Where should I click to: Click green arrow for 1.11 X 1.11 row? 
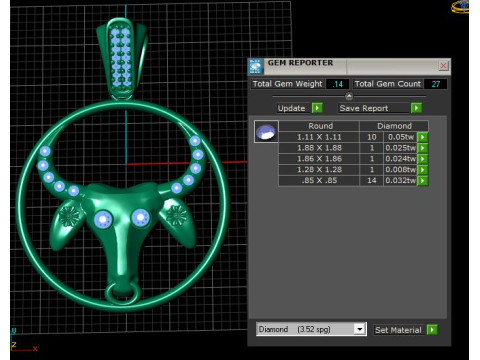coord(423,137)
